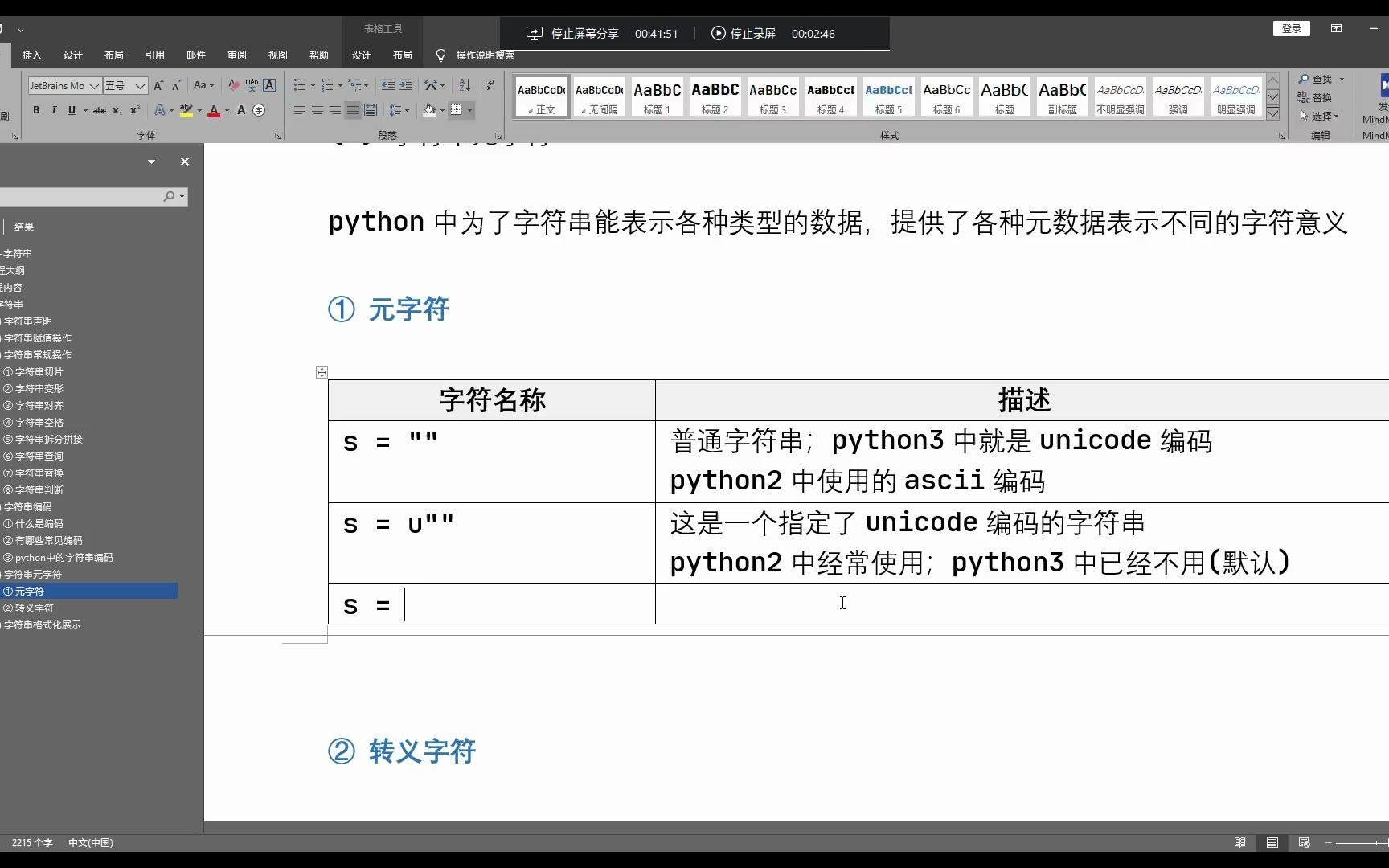Open the font size dropdown 五号
The image size is (1389, 868).
click(x=141, y=86)
